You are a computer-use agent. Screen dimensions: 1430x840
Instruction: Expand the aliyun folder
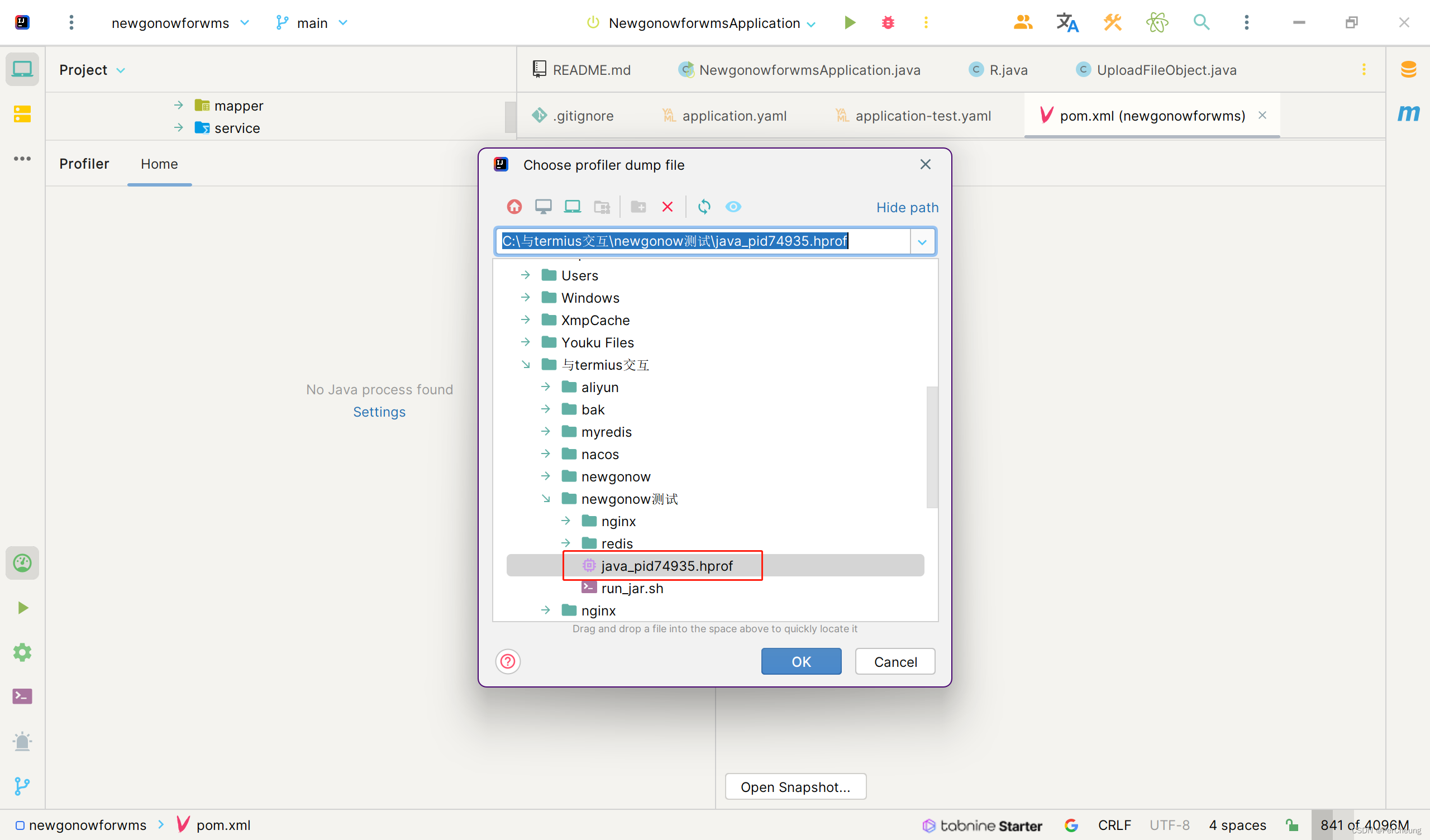pos(546,387)
